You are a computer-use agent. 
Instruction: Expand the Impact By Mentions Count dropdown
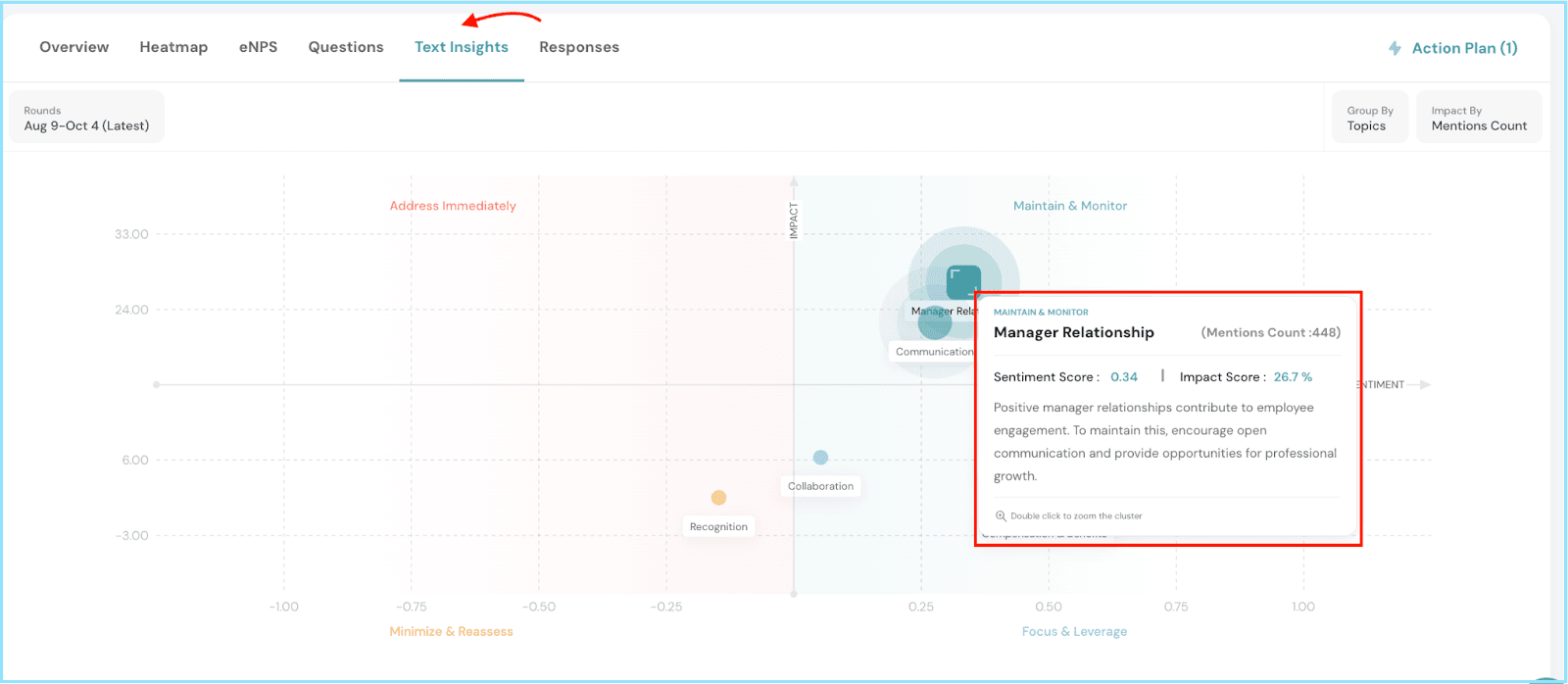point(1478,118)
